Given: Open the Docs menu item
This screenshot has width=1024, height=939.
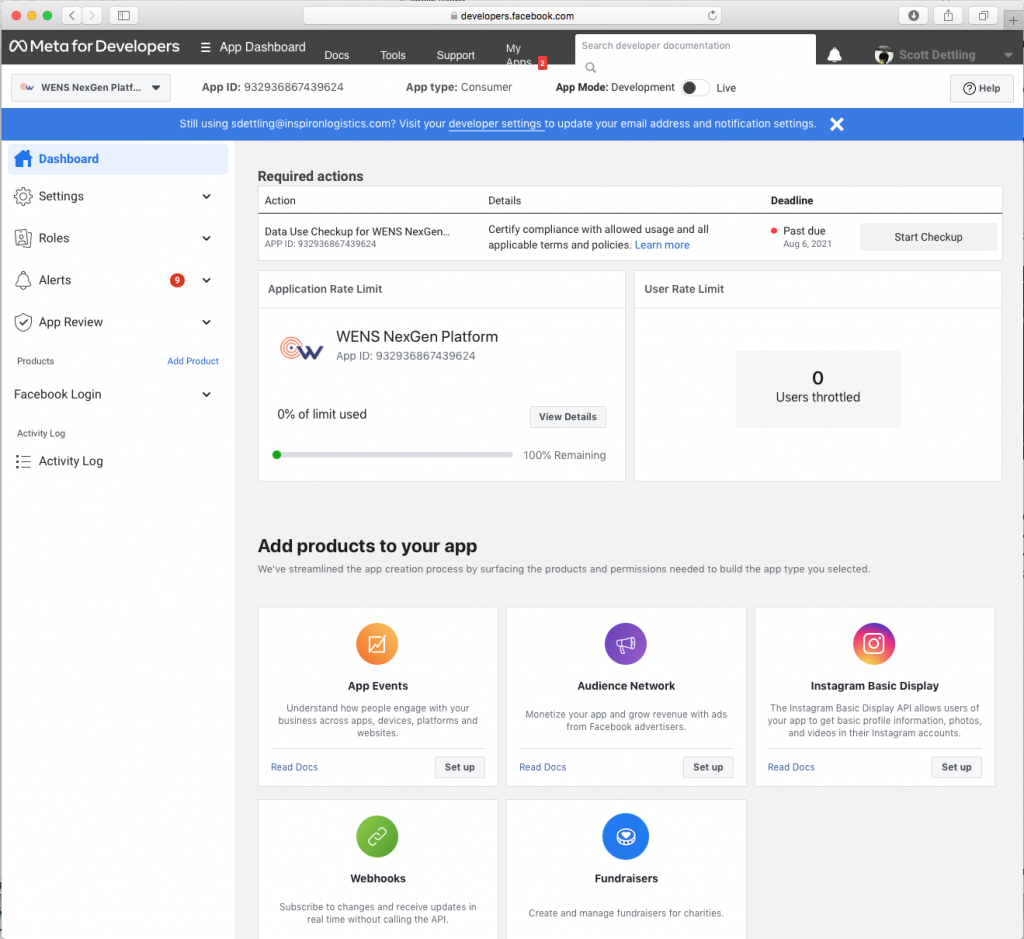Looking at the screenshot, I should 337,55.
